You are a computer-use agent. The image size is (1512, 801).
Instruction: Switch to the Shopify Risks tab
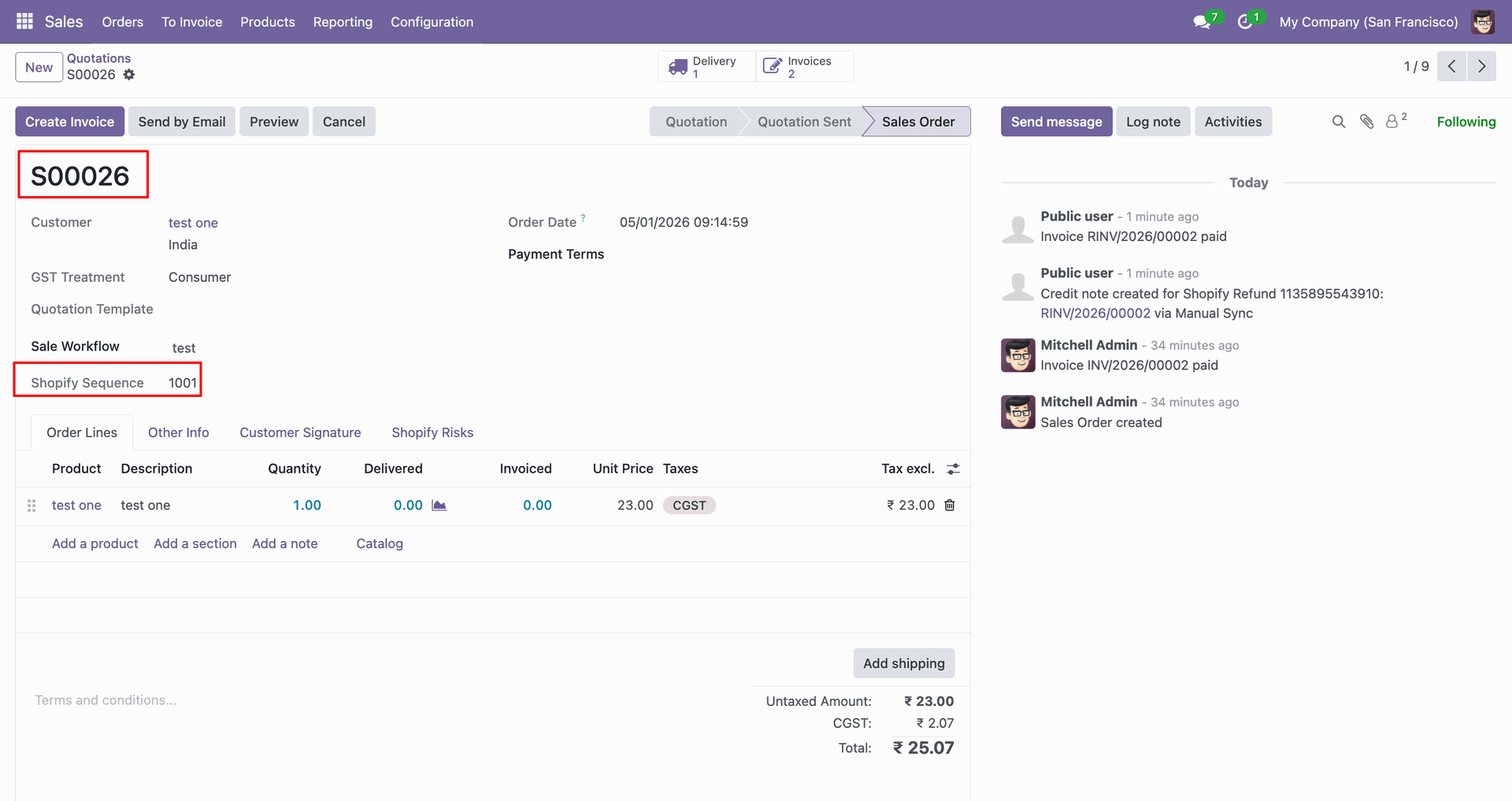coord(432,432)
